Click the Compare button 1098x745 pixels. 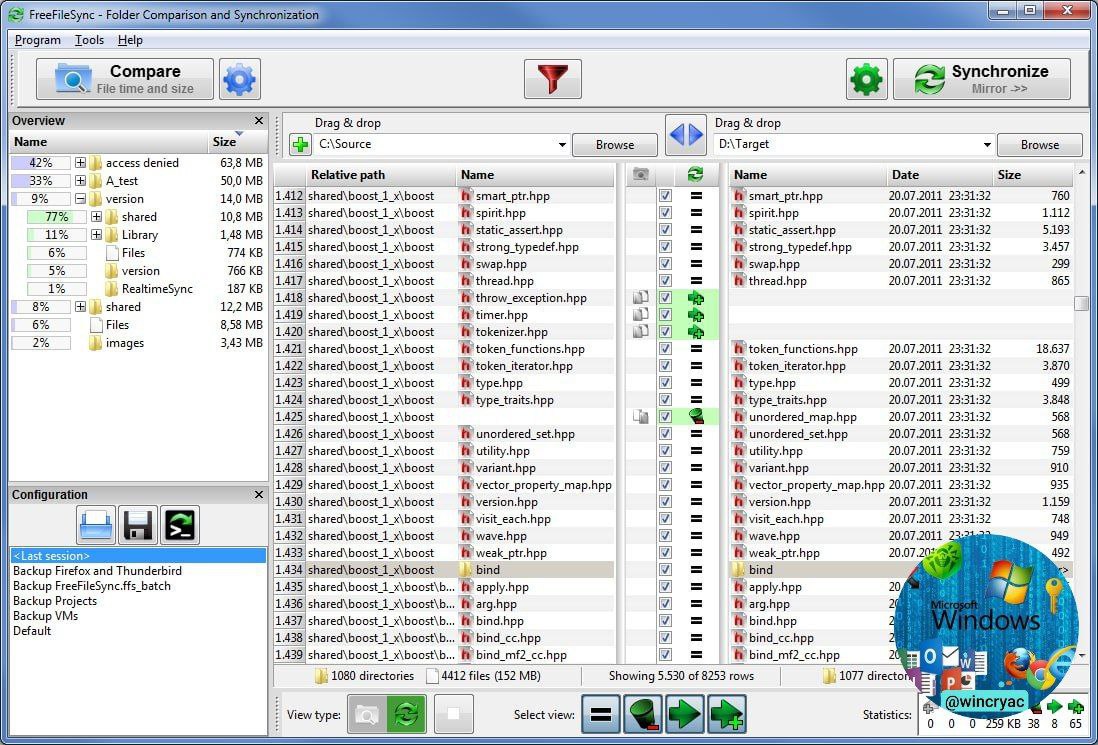[125, 78]
